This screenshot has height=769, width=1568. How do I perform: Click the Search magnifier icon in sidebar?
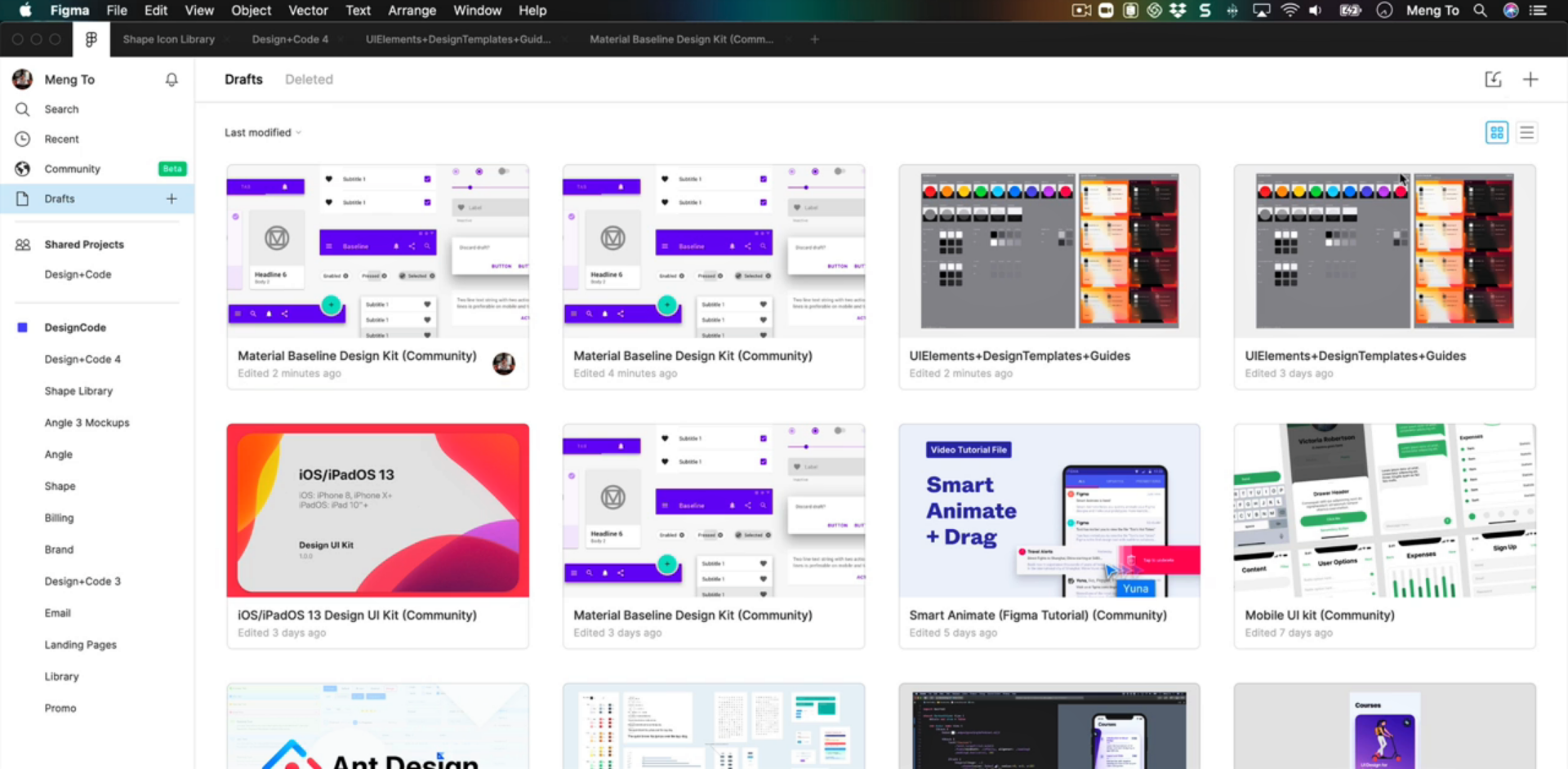click(x=23, y=109)
